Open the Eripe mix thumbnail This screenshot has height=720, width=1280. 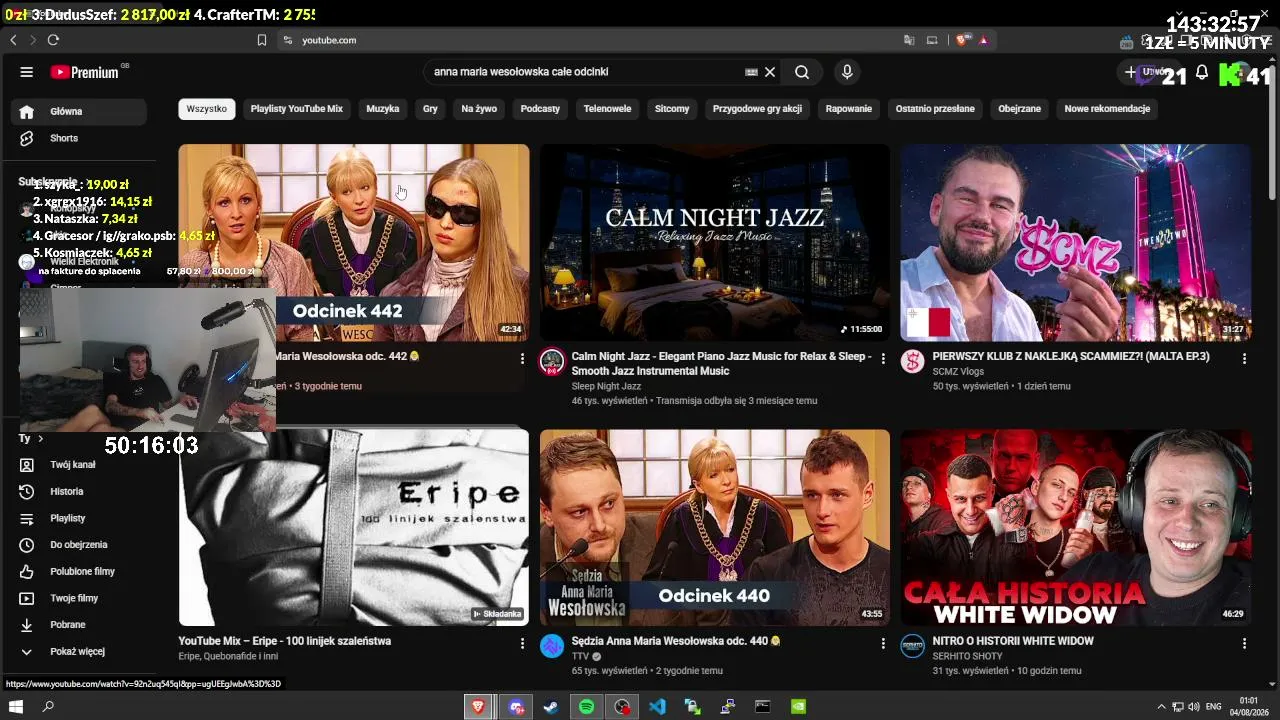(354, 528)
